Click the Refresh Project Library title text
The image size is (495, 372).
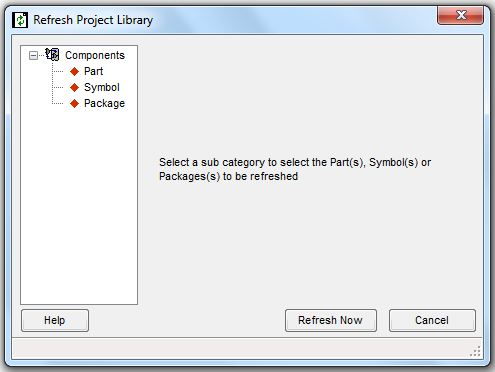[x=93, y=20]
